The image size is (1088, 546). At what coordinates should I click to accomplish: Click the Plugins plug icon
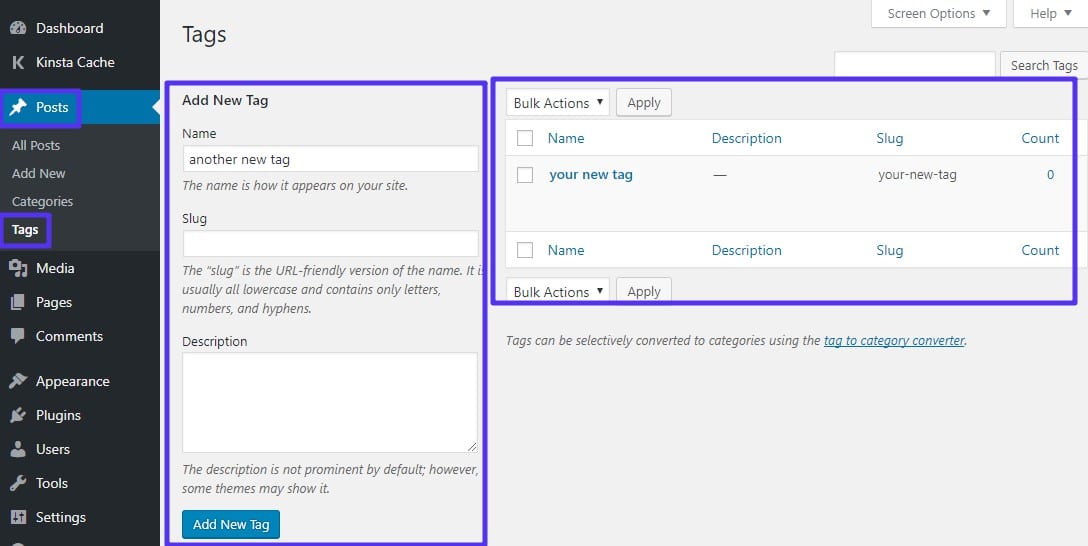click(x=18, y=415)
